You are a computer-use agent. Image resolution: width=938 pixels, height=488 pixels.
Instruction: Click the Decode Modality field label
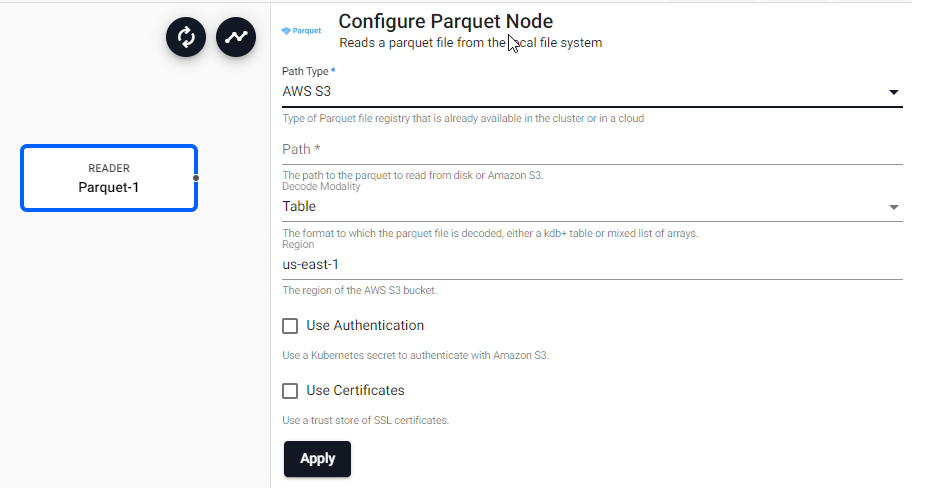click(x=321, y=187)
